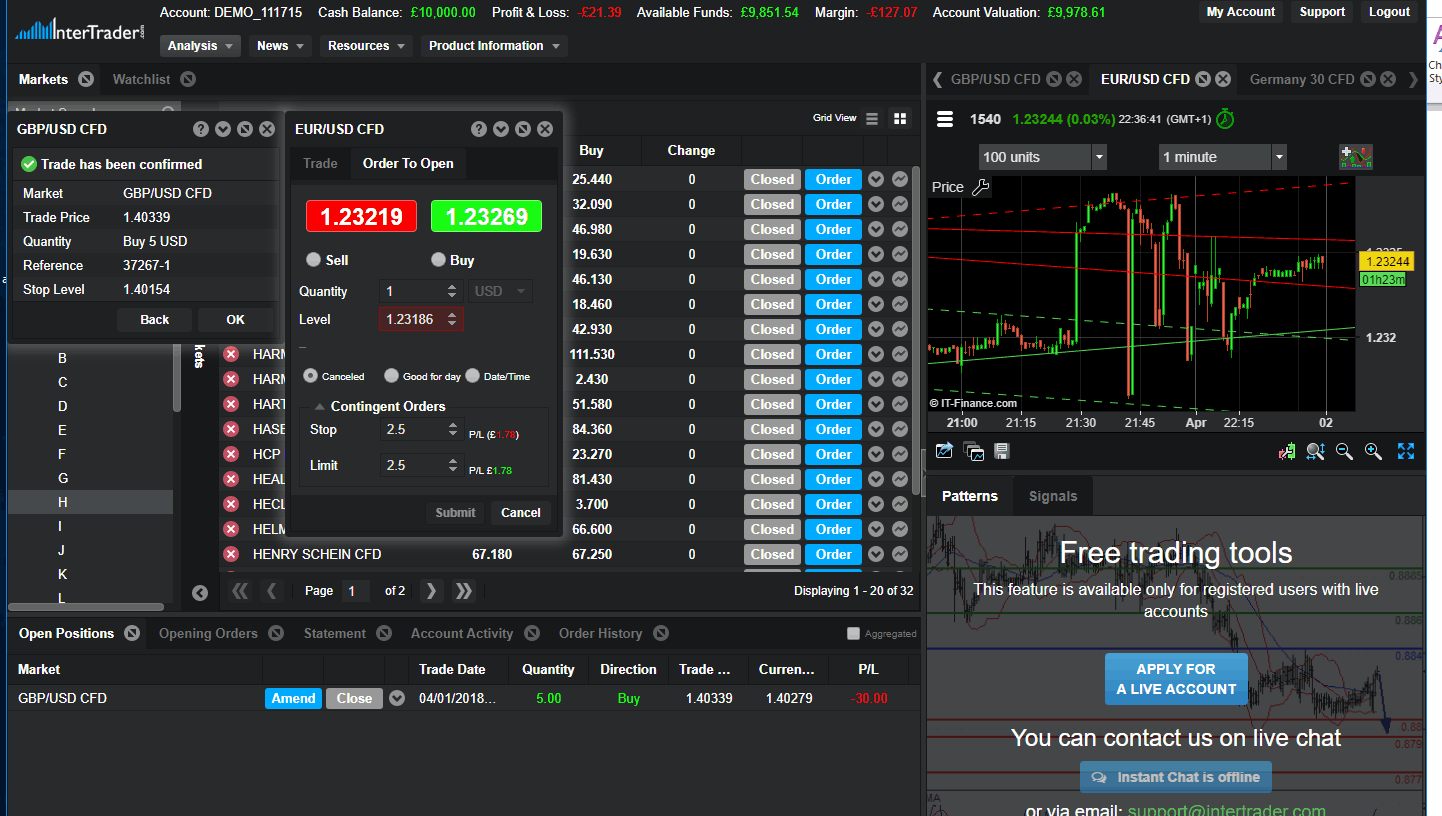Click OK on trade confirmation
This screenshot has width=1442, height=816.
(x=235, y=320)
